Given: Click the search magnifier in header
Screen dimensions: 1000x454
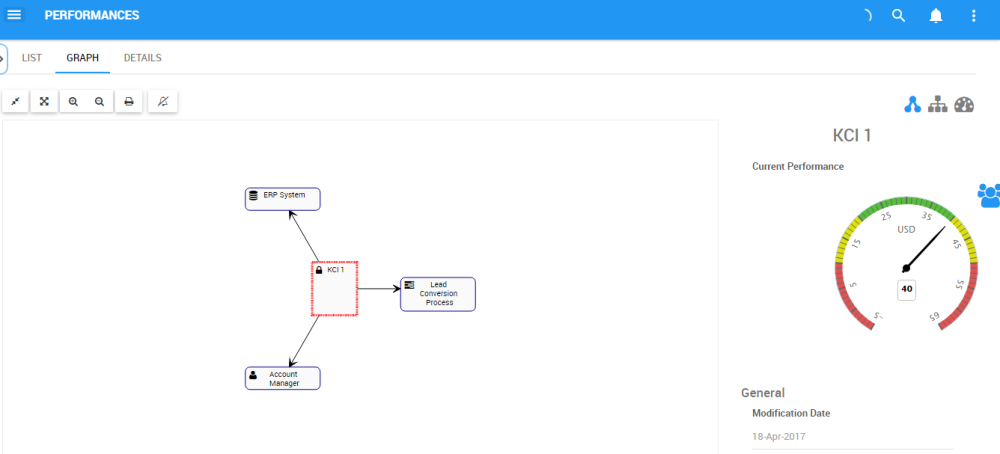Looking at the screenshot, I should (x=898, y=16).
